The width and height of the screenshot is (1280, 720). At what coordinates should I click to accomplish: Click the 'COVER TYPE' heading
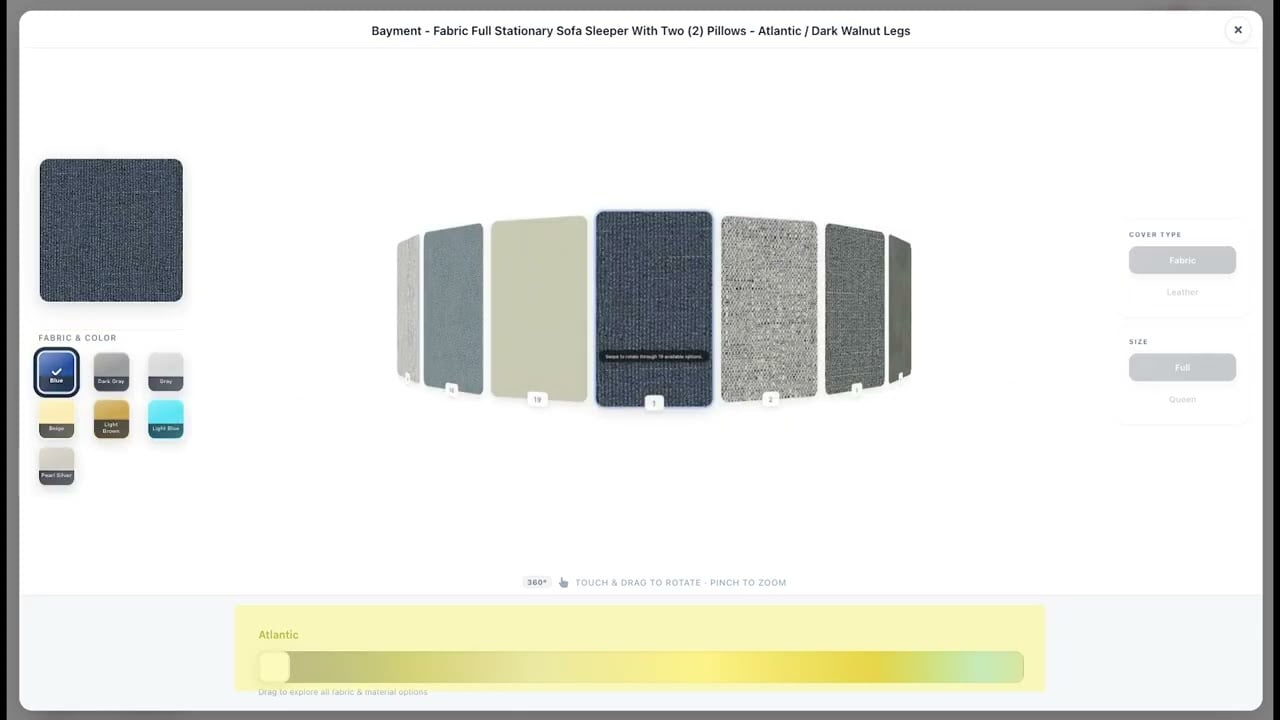tap(1155, 235)
